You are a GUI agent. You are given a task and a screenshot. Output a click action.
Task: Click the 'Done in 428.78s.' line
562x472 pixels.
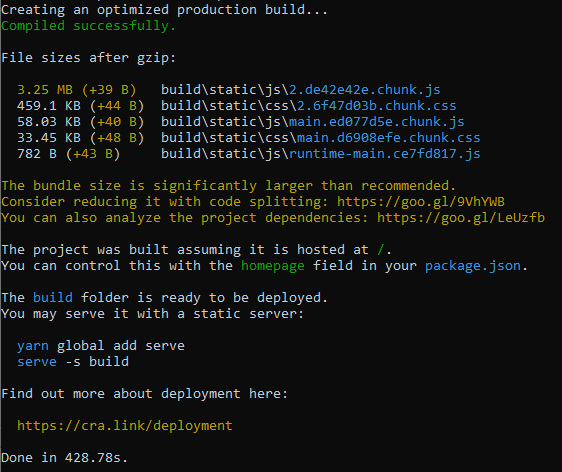pyautogui.click(x=65, y=458)
